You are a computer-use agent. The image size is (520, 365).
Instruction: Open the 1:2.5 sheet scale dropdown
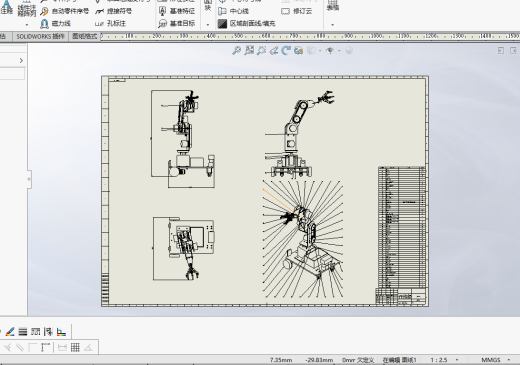pos(457,360)
